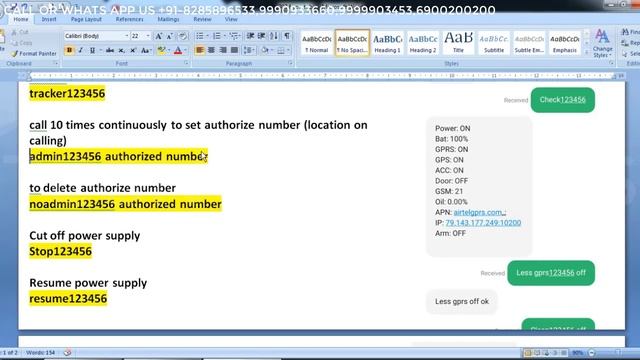The image size is (640, 360).
Task: Open the Review tab
Action: tap(202, 19)
